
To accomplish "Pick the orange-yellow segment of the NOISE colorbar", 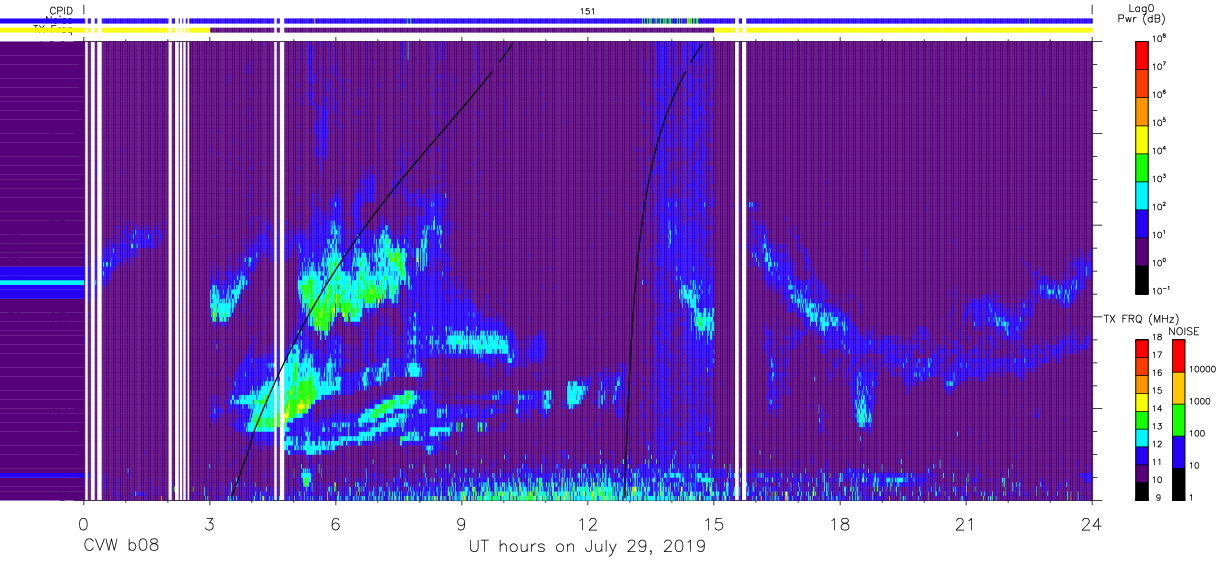I will [x=1178, y=388].
